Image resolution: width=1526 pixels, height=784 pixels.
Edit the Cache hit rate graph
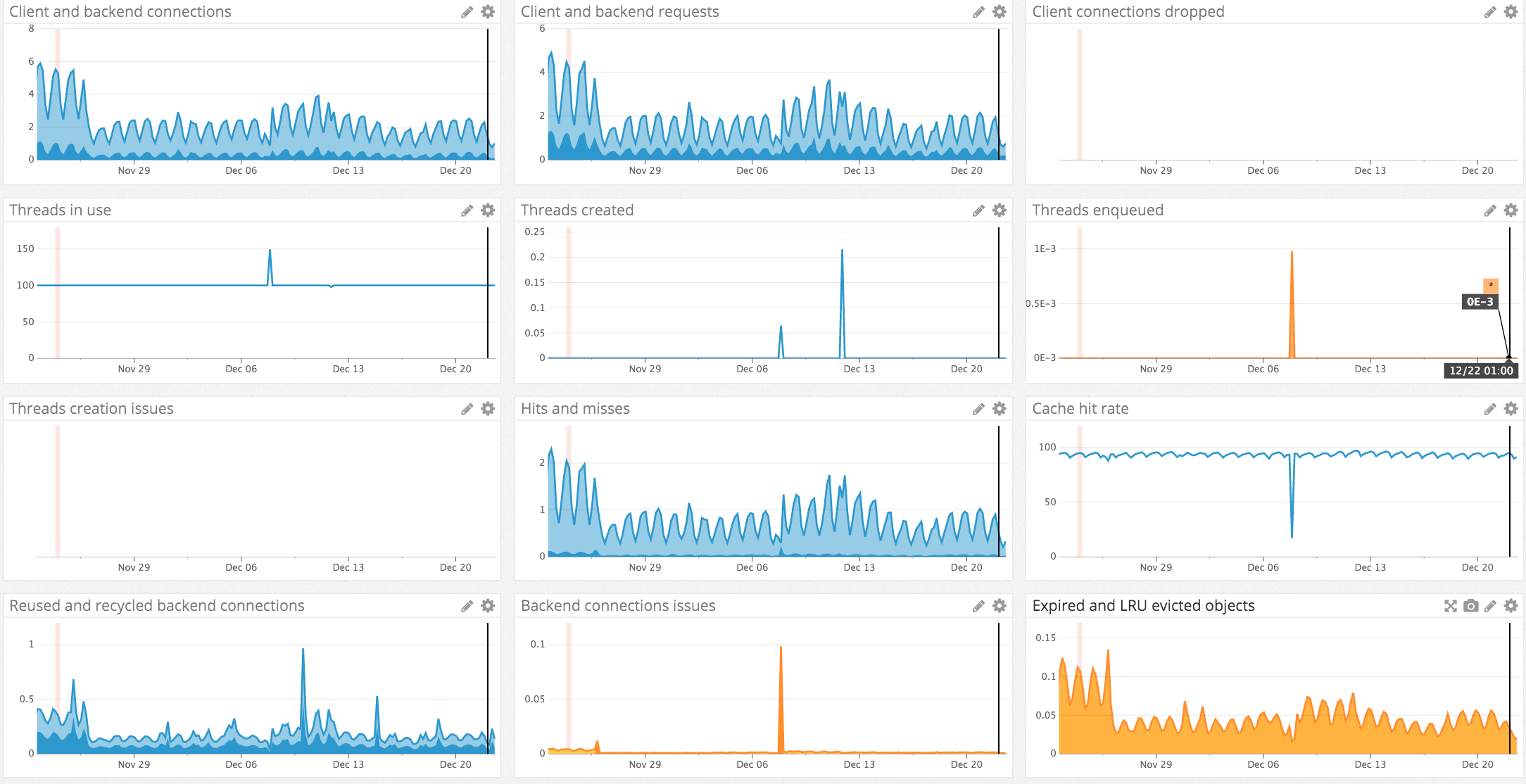[1490, 409]
